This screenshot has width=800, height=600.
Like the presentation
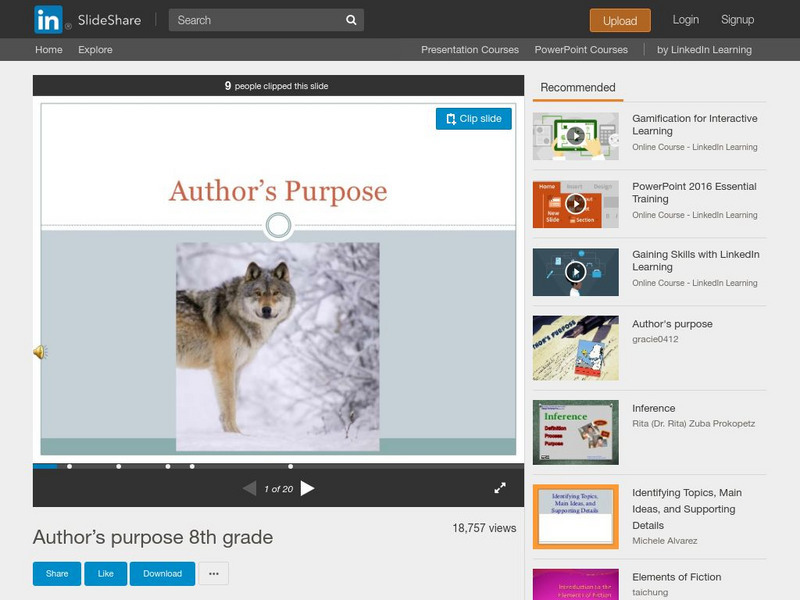click(x=105, y=574)
